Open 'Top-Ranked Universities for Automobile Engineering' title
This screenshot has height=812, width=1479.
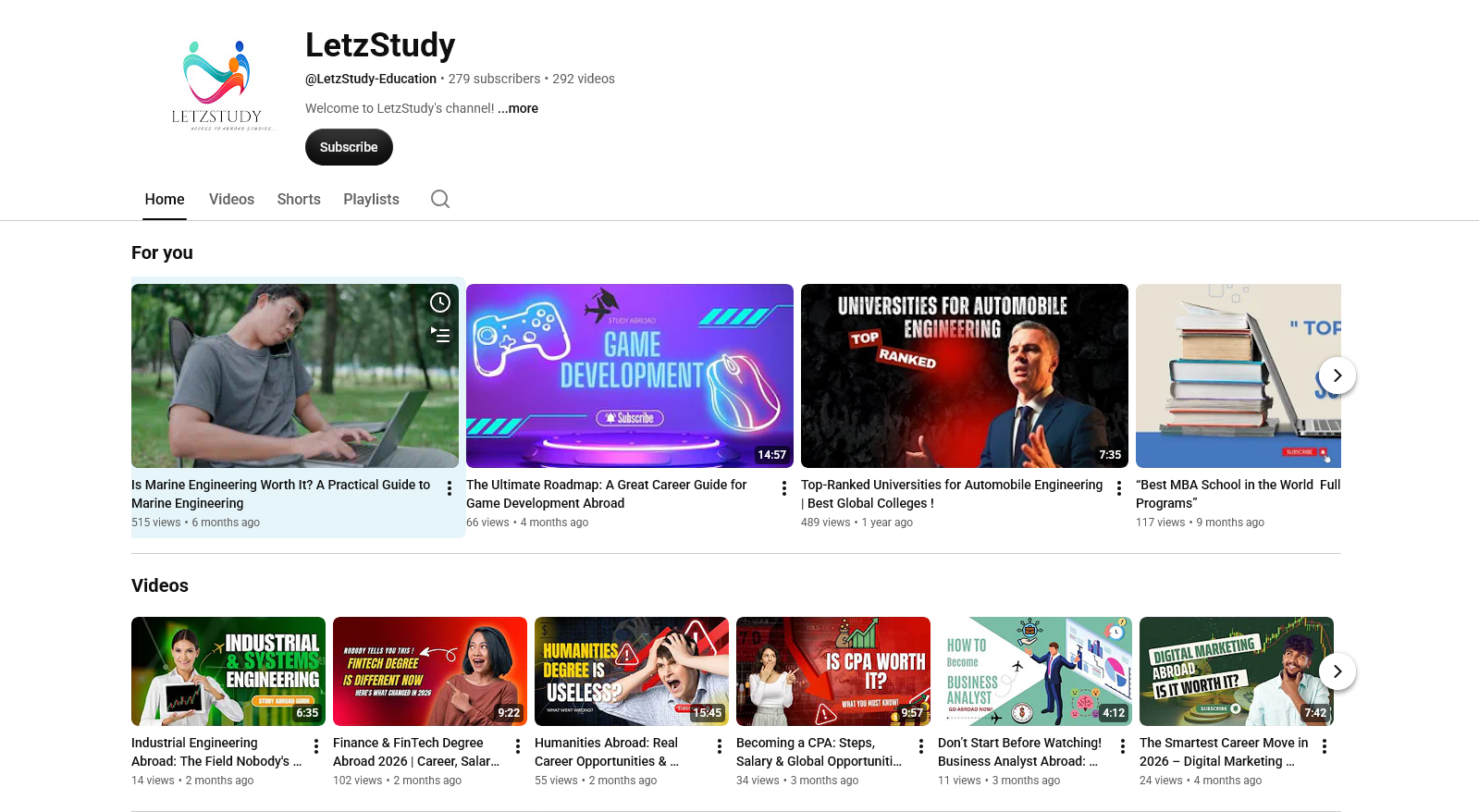point(952,494)
